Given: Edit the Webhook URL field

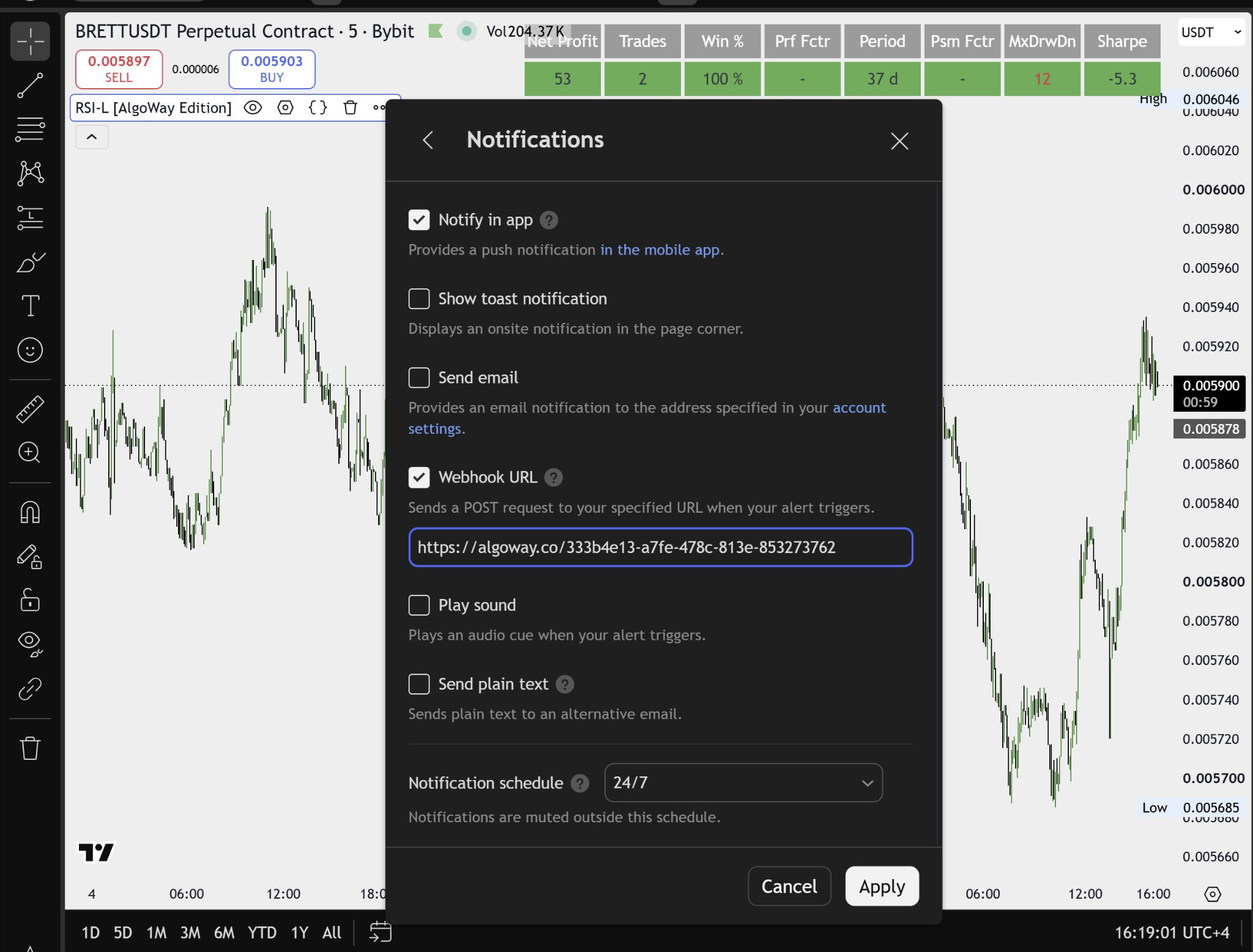Looking at the screenshot, I should pyautogui.click(x=661, y=547).
